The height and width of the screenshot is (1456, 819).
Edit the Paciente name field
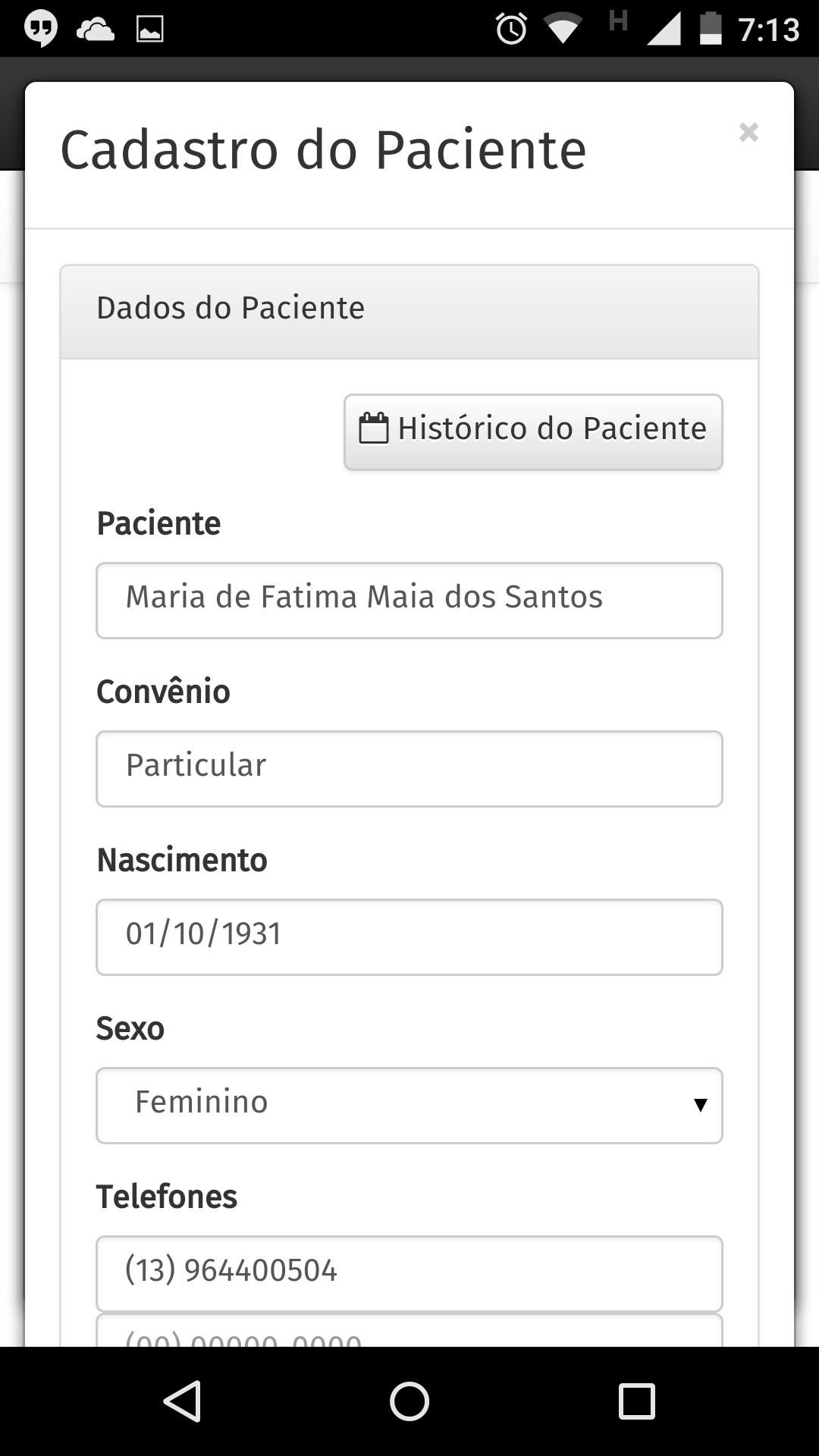(x=409, y=600)
